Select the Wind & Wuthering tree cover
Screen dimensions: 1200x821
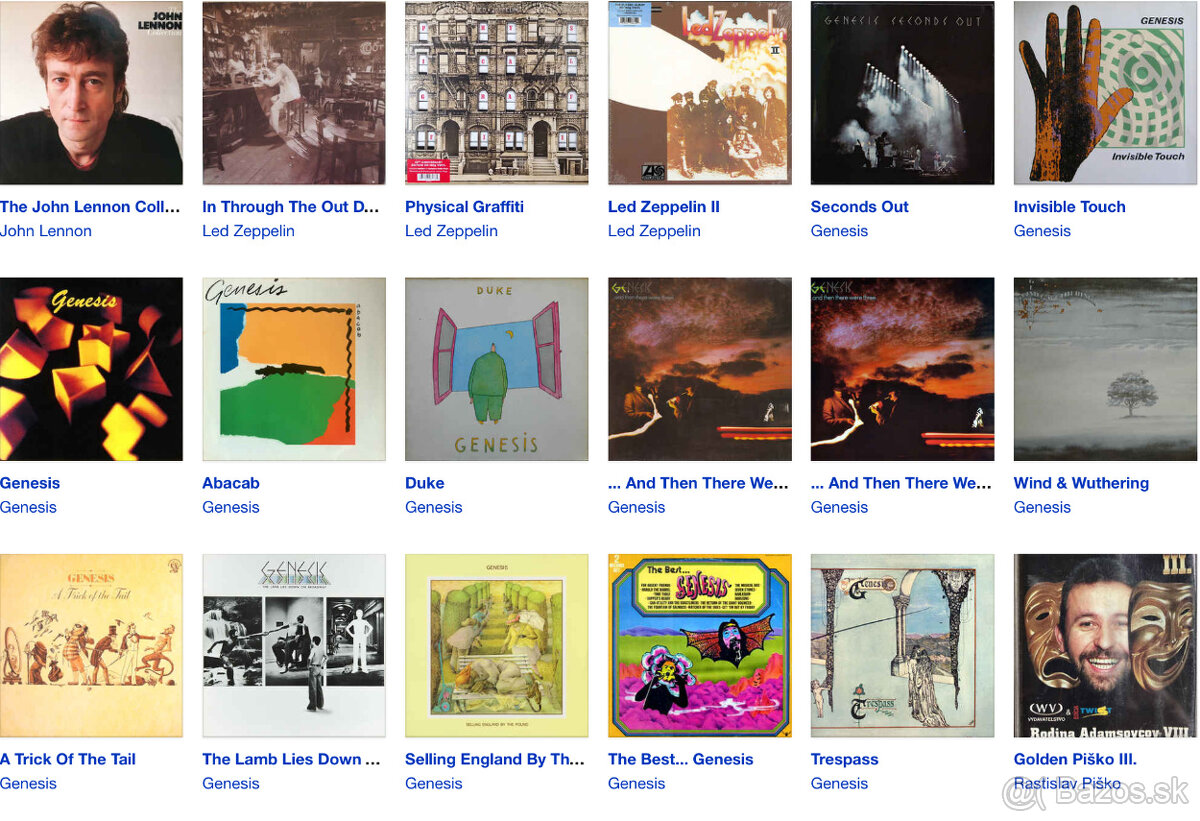pos(1105,369)
